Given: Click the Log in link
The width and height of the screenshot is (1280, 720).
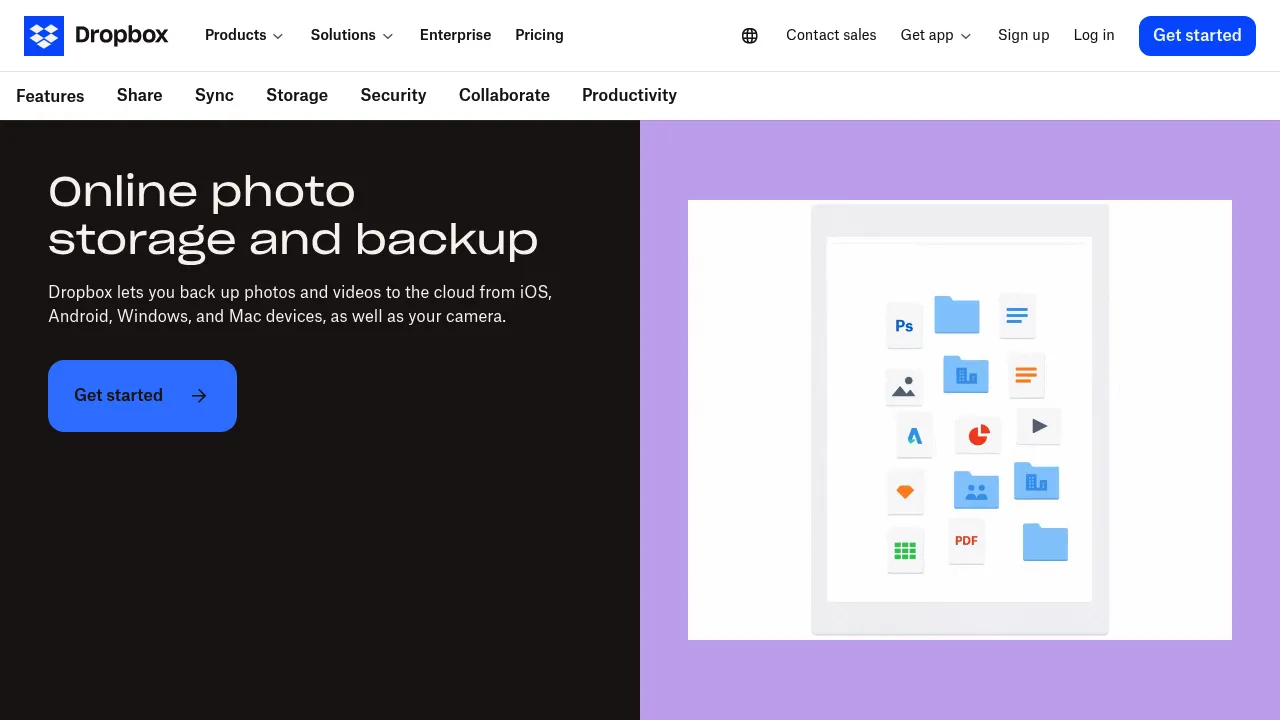Looking at the screenshot, I should (x=1094, y=35).
